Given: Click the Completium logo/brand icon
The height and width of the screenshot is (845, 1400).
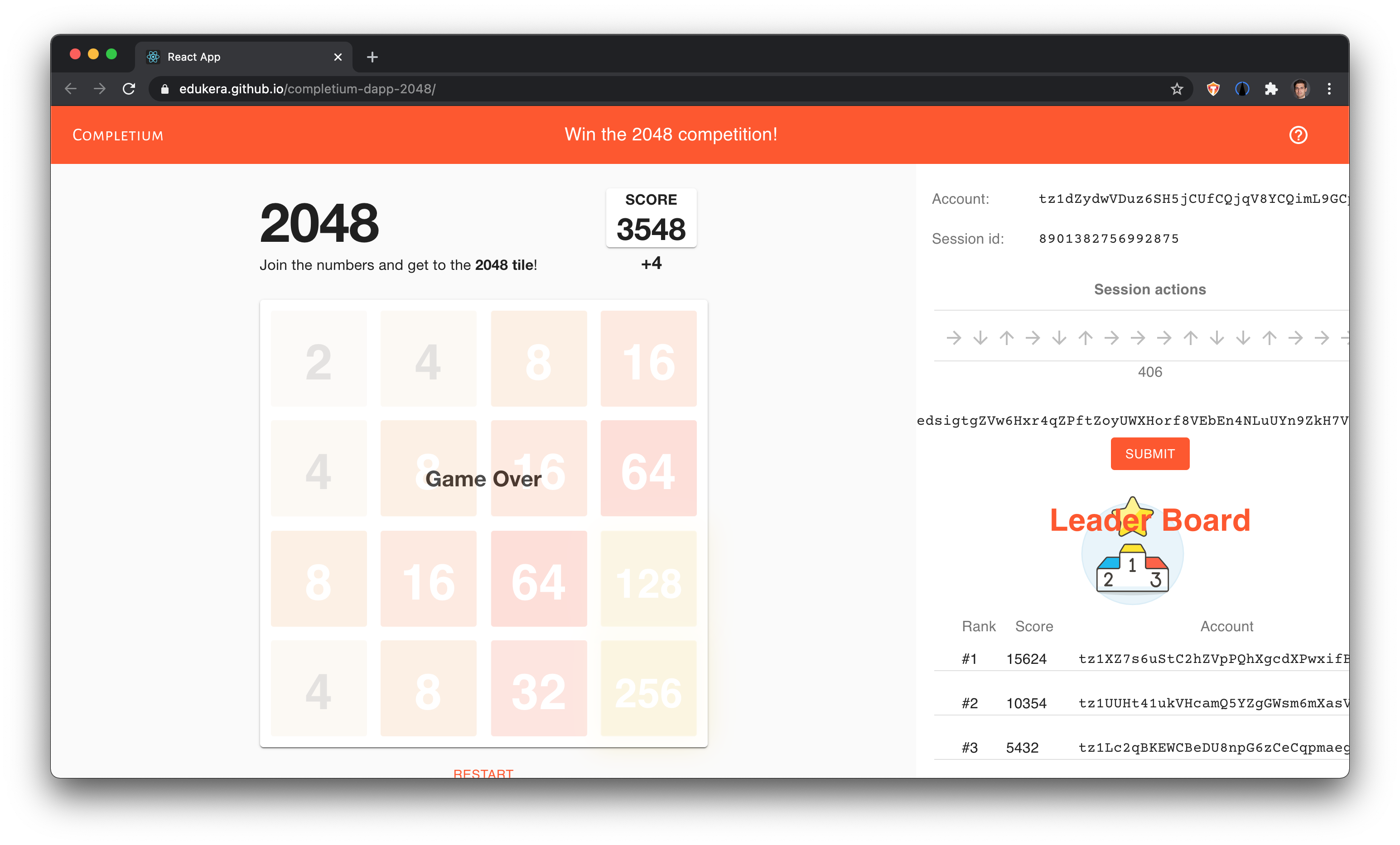Looking at the screenshot, I should click(118, 134).
